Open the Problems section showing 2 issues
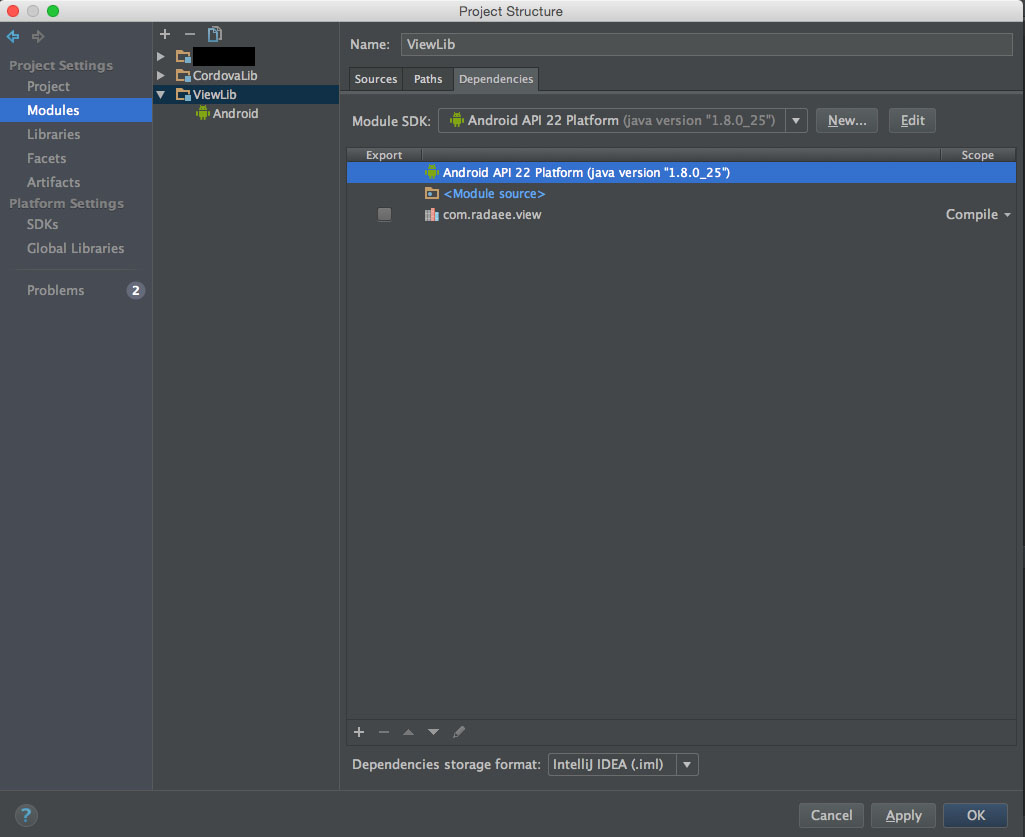This screenshot has height=837, width=1025. click(x=55, y=290)
